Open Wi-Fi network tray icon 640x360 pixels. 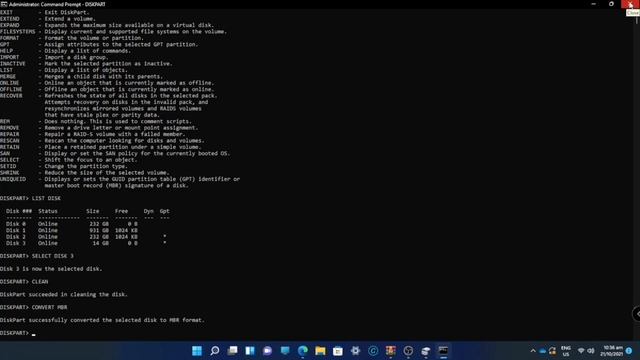point(581,351)
